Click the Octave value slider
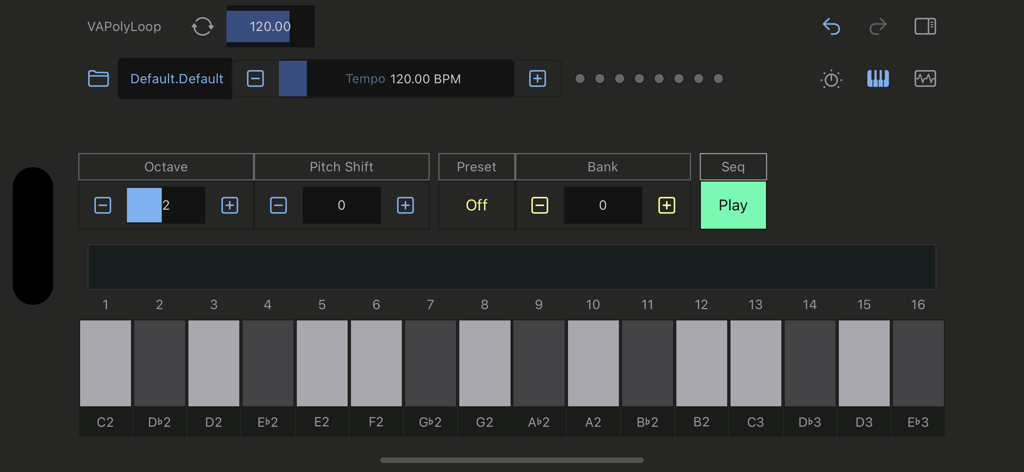Screen dimensions: 1024x472 [x=166, y=206]
